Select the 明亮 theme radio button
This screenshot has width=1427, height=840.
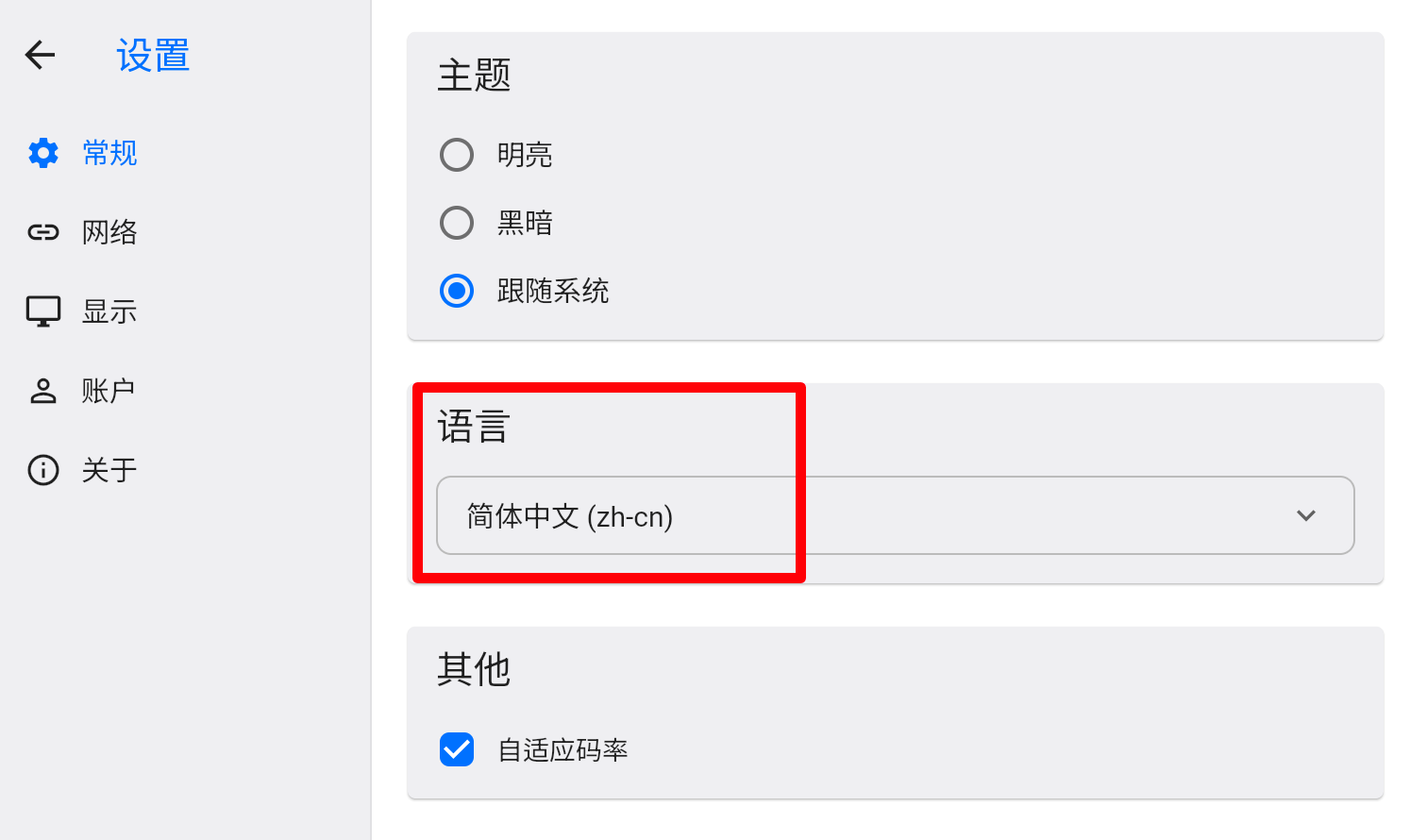pos(457,154)
